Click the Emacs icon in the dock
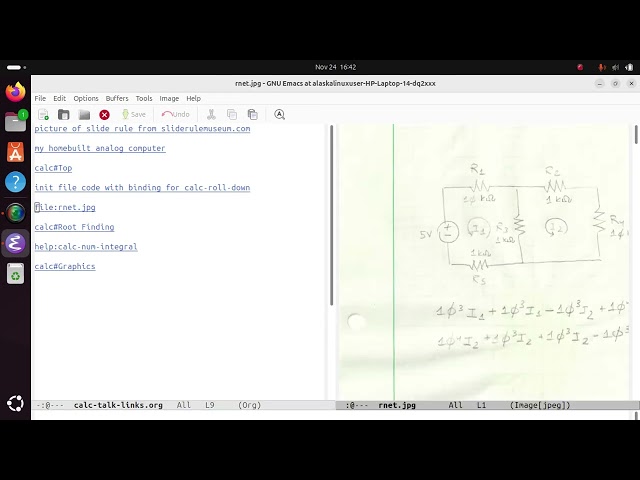 (x=16, y=243)
